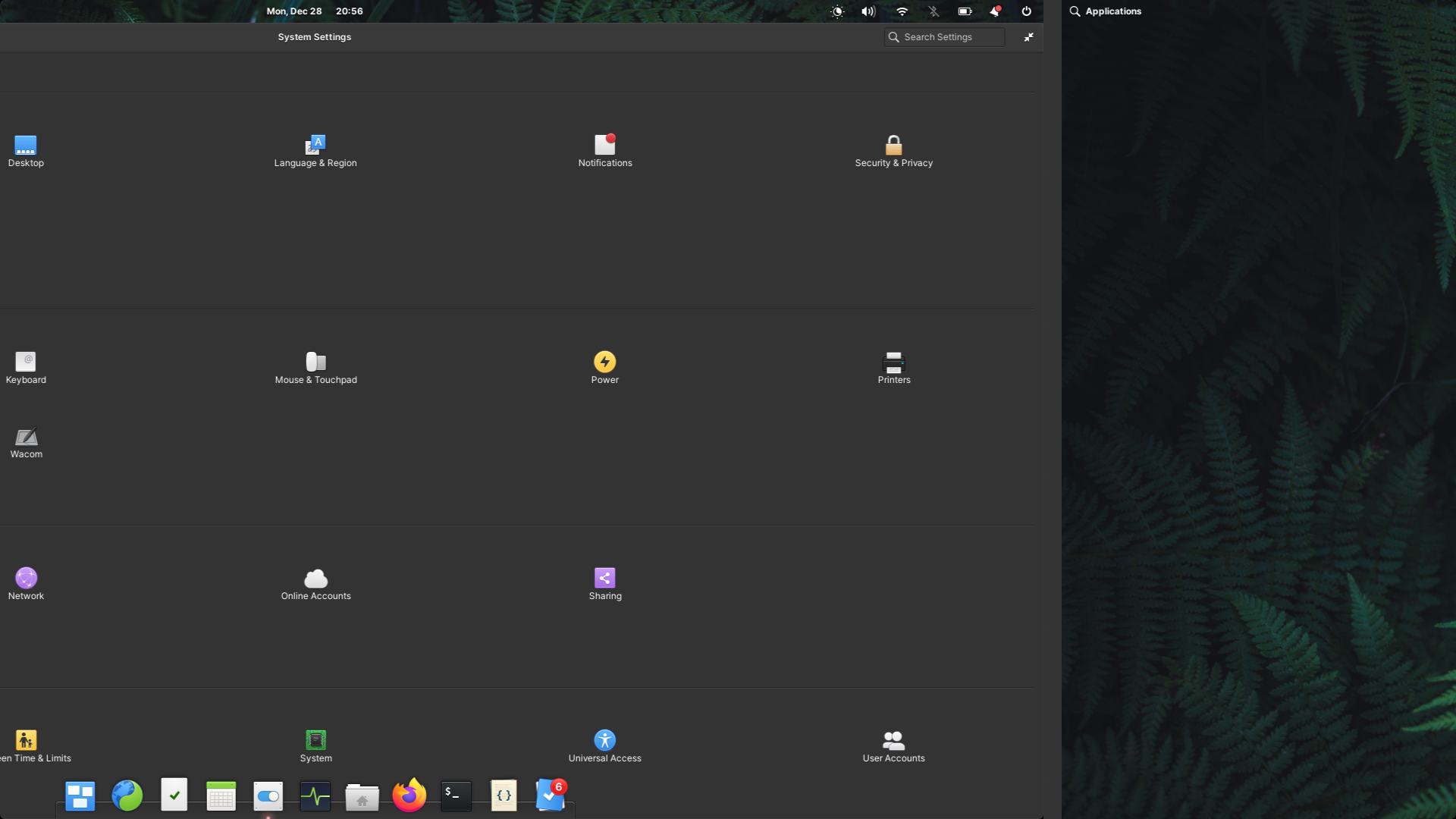The image size is (1456, 819).
Task: Open Power settings
Action: click(604, 368)
